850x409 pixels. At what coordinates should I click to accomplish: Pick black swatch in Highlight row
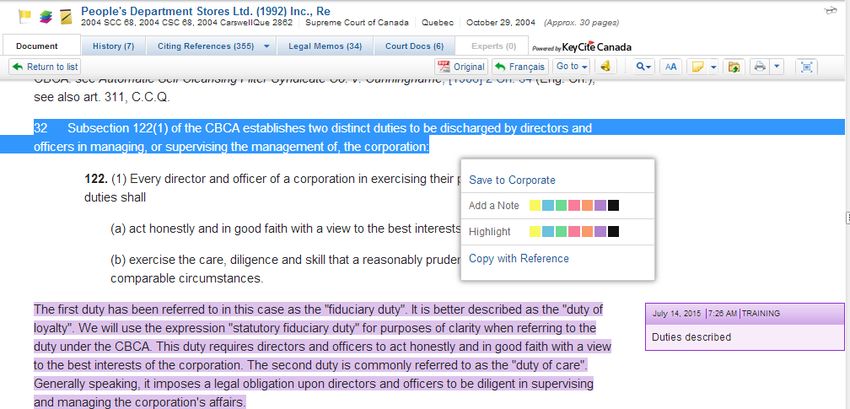613,232
